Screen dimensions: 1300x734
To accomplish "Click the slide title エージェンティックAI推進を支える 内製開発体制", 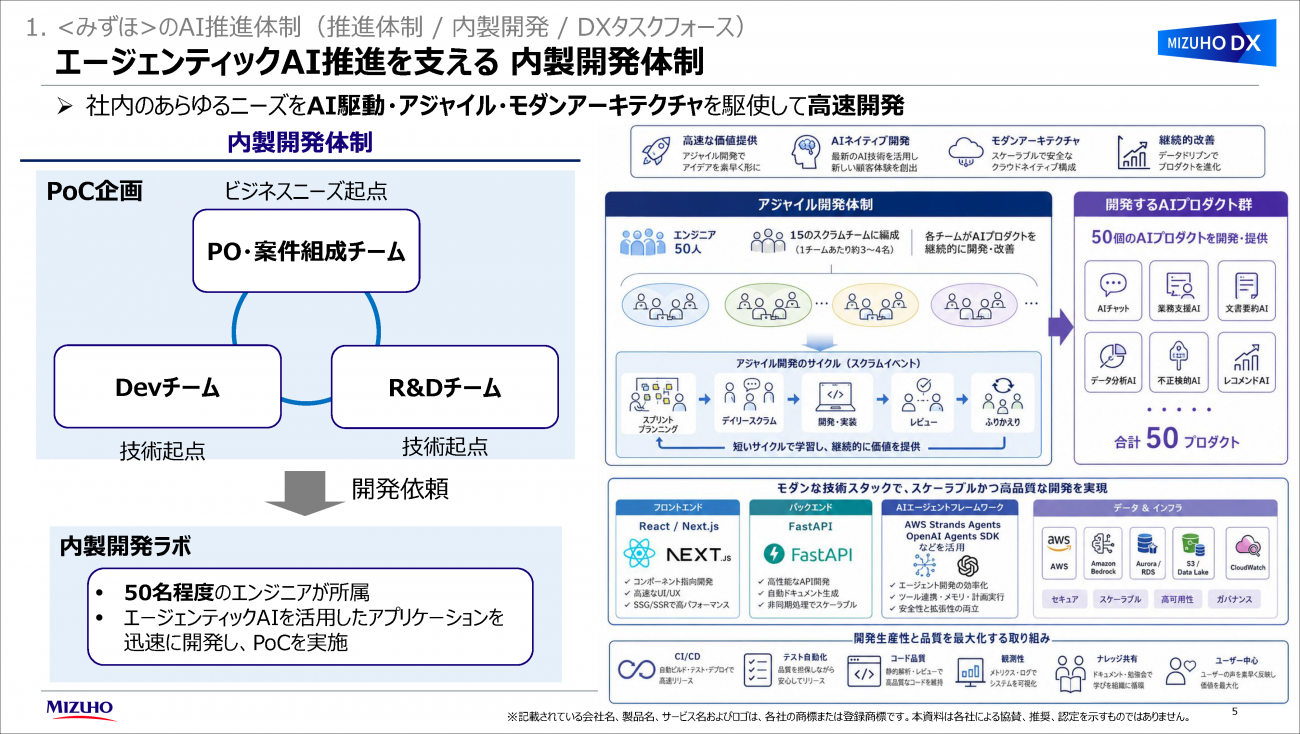I will pos(379,62).
